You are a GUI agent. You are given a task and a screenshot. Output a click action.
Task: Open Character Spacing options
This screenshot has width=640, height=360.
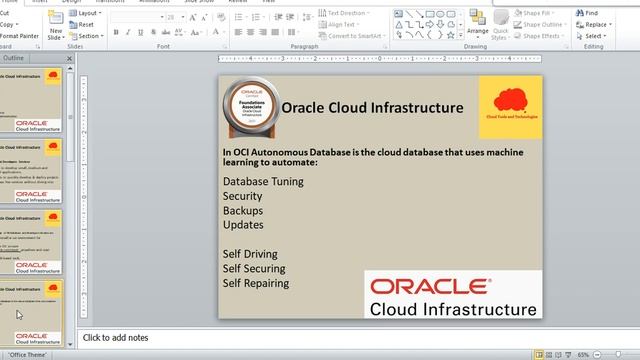click(179, 32)
